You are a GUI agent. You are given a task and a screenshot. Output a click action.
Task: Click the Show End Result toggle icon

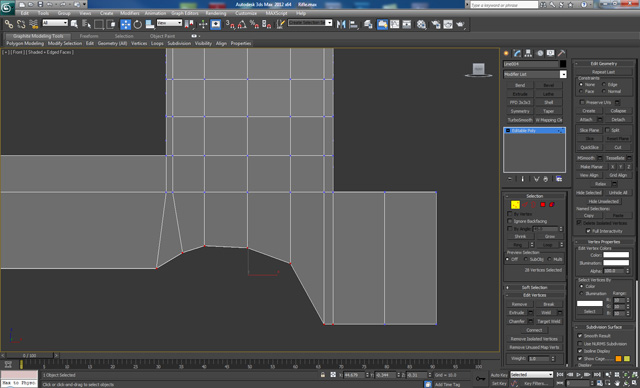522,179
